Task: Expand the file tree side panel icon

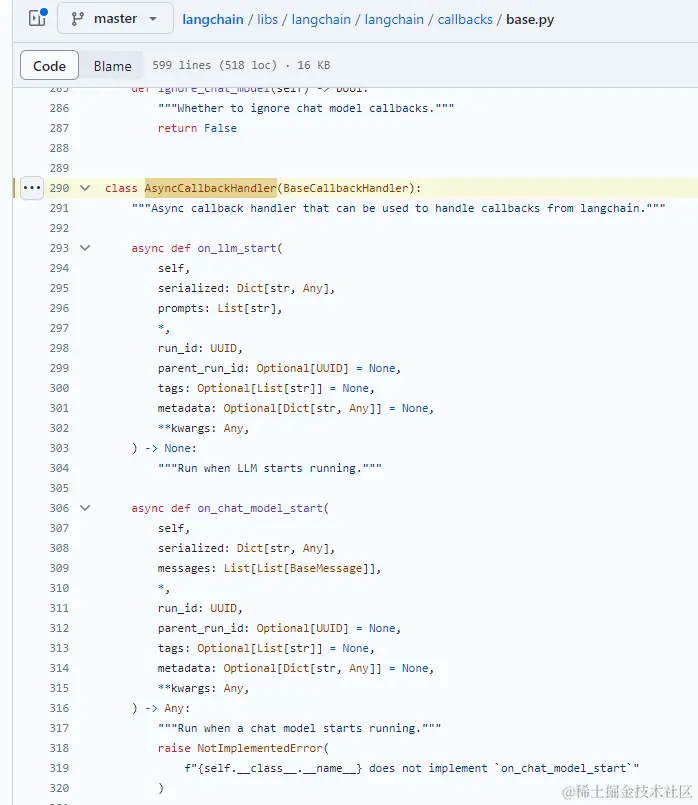Action: (x=37, y=18)
